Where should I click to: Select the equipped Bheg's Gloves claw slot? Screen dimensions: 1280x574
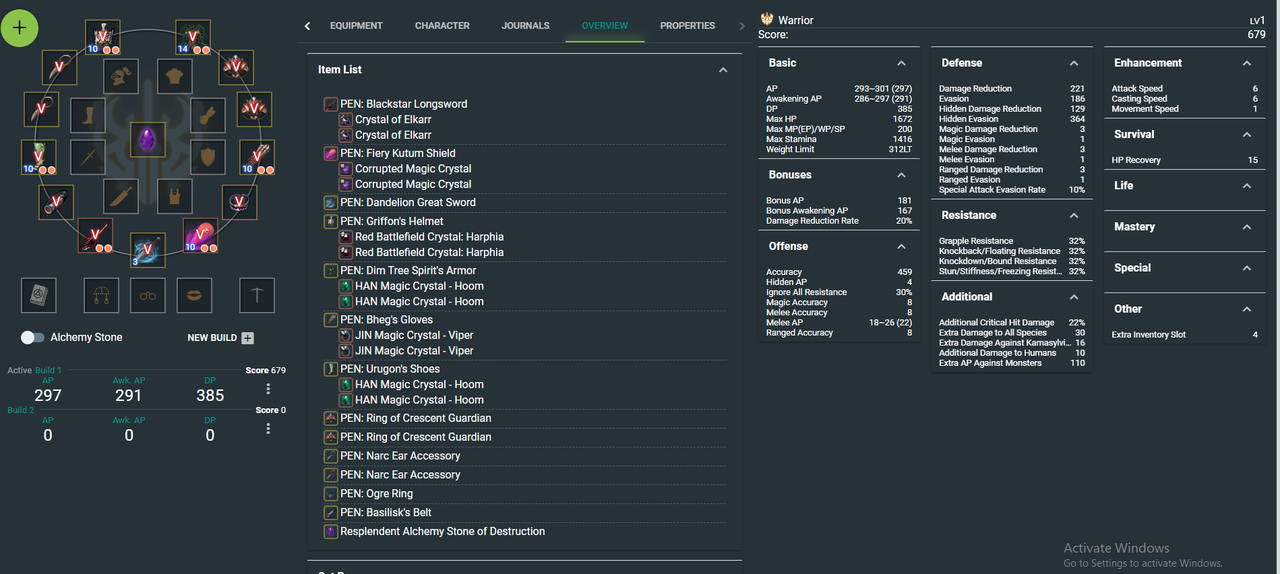(x=256, y=155)
